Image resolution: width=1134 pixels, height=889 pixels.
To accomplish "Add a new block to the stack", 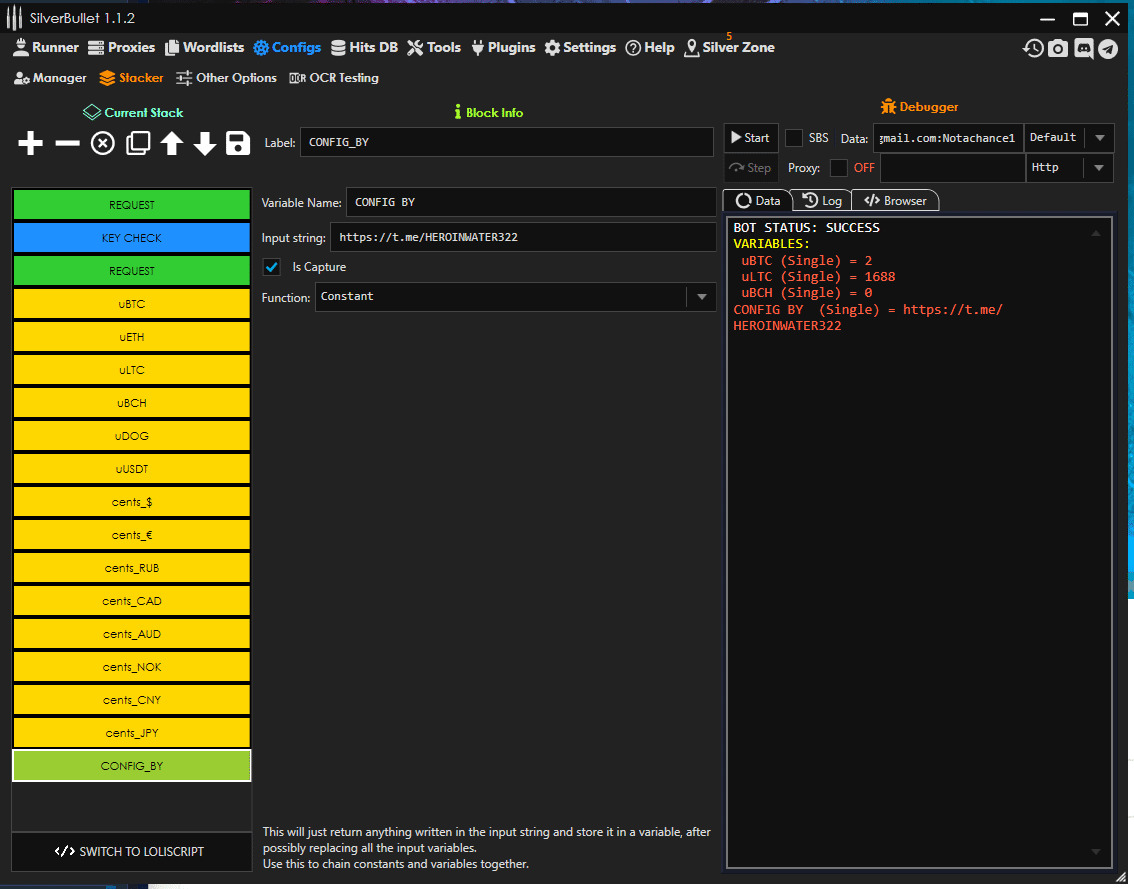I will tap(31, 144).
